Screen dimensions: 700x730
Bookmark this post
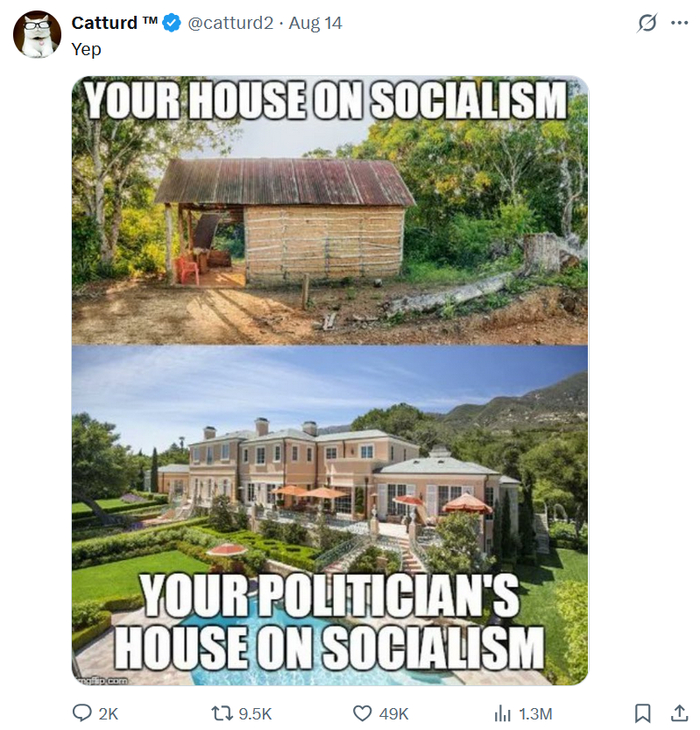(x=643, y=713)
